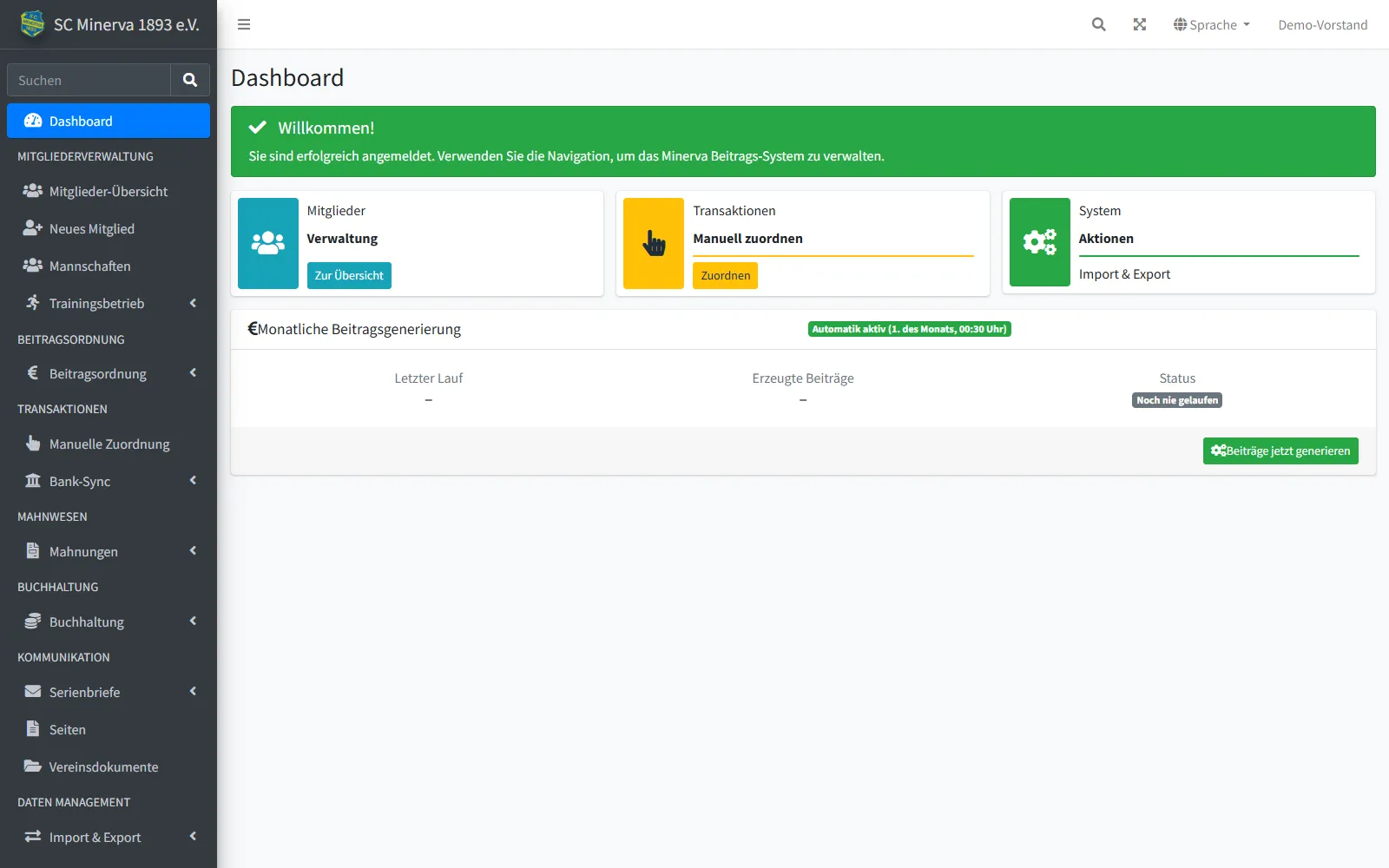Click the Bank-Sync bank building icon
The image size is (1389, 868).
click(33, 481)
